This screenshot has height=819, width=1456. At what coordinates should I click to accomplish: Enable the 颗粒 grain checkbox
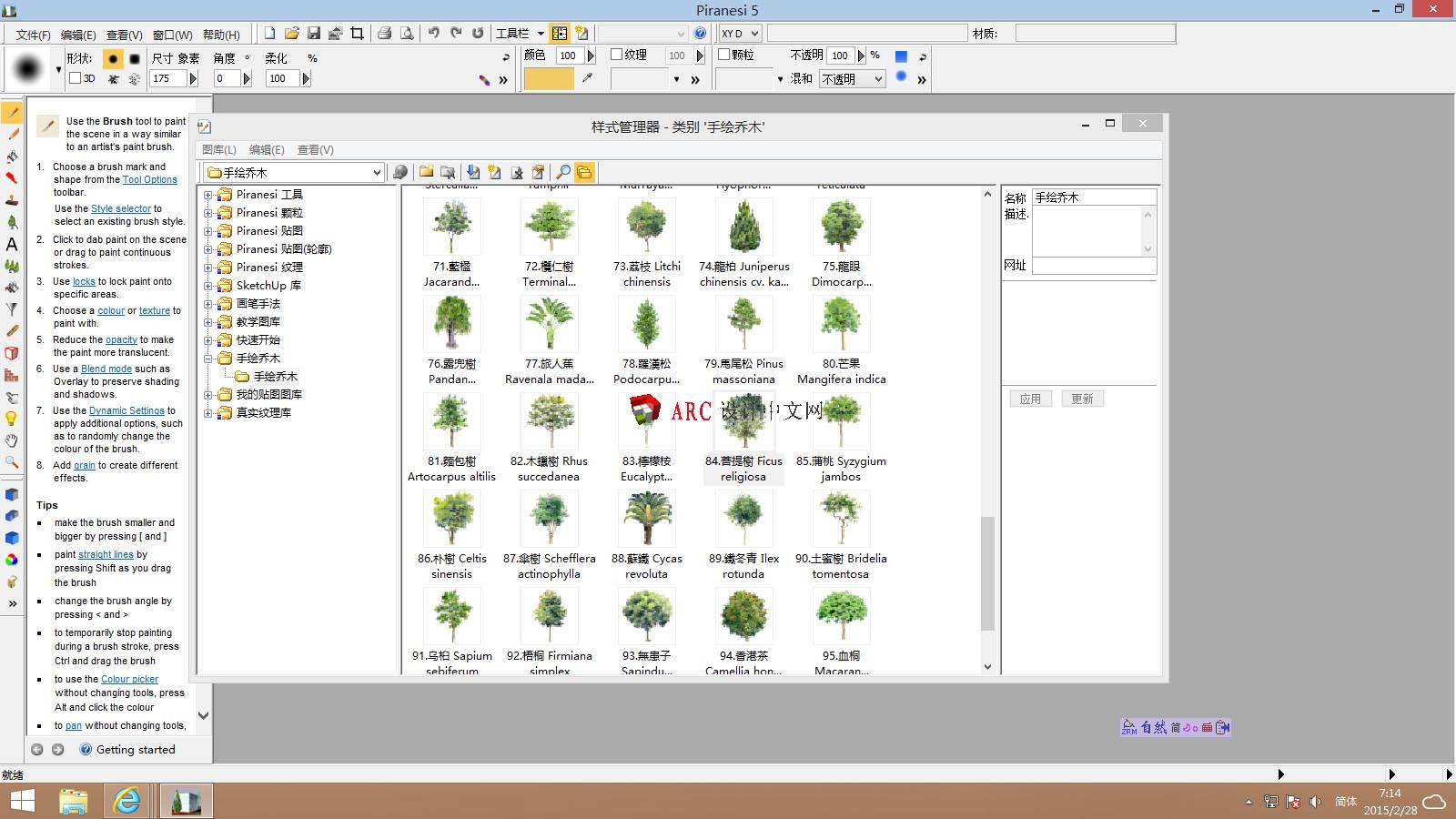(724, 55)
